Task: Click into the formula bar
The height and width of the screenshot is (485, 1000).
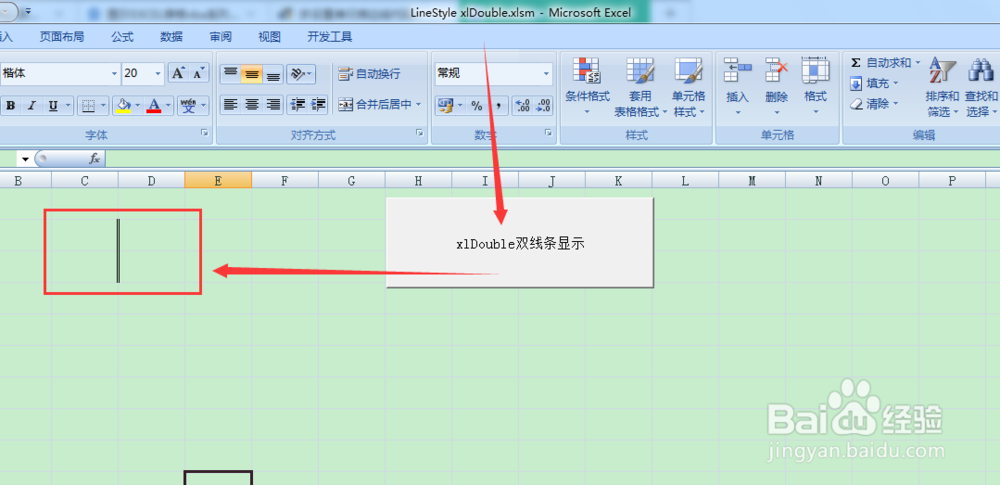Action: point(552,158)
